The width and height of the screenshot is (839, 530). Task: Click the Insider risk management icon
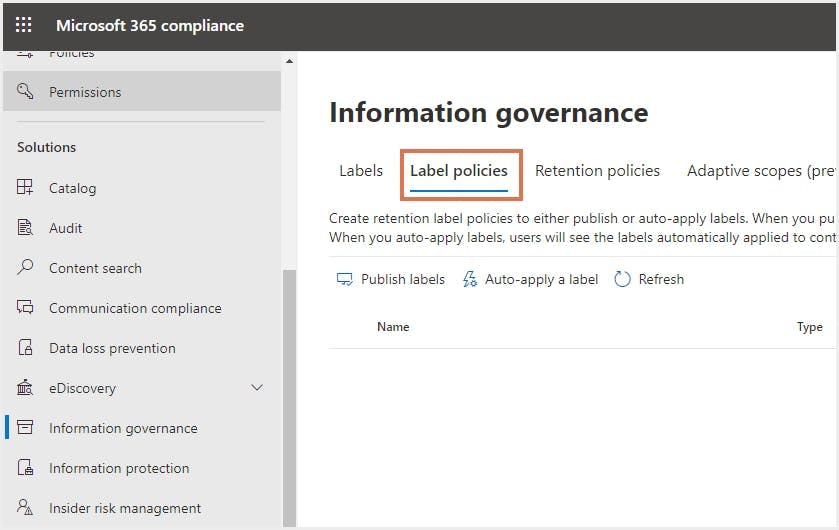point(26,508)
